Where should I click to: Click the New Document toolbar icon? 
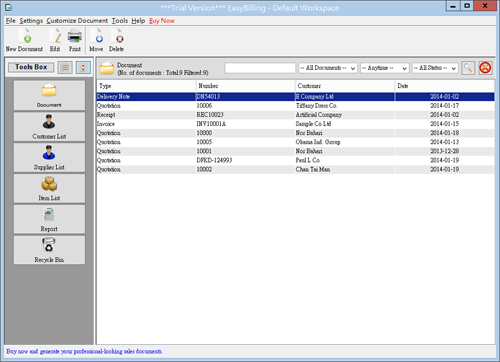coord(24,40)
